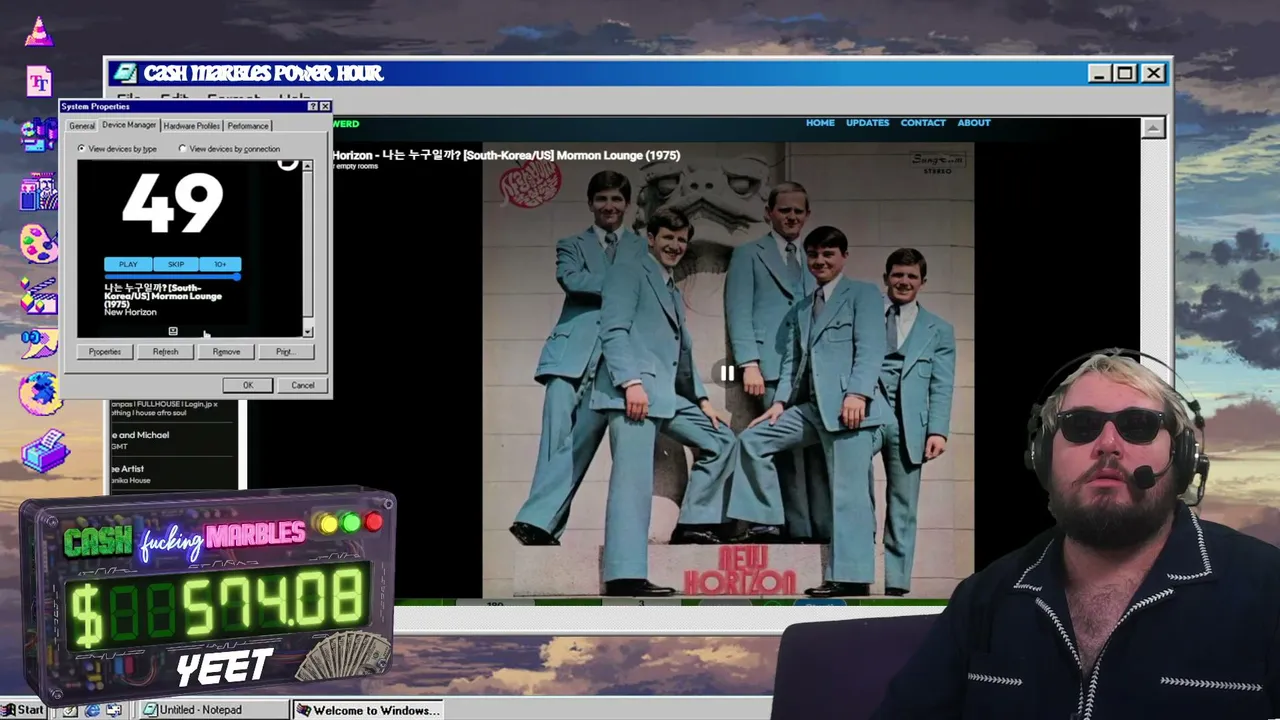The image size is (1280, 720).
Task: Open the ABOUT page link
Action: pos(974,123)
